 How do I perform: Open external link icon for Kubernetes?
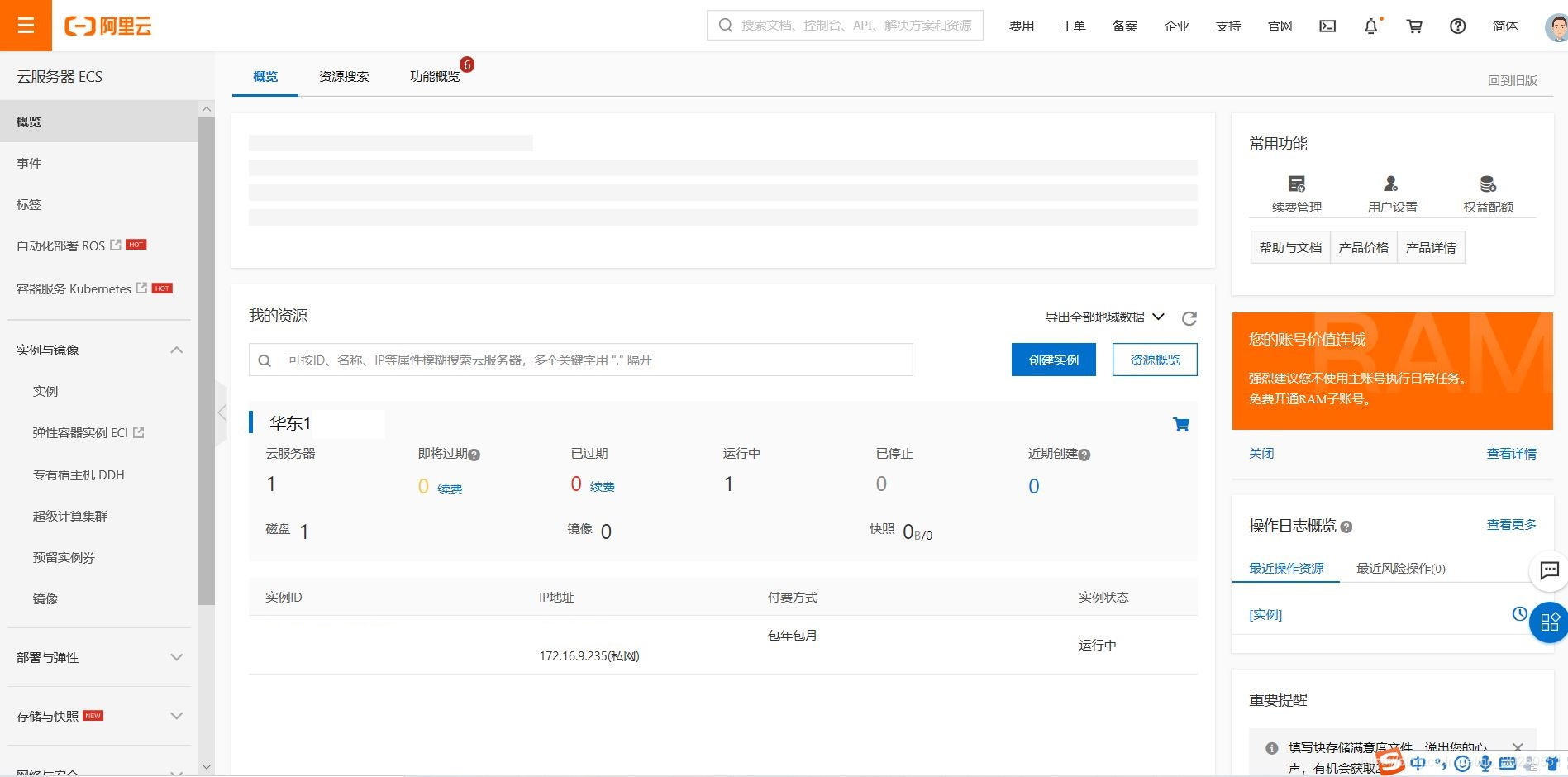point(141,288)
